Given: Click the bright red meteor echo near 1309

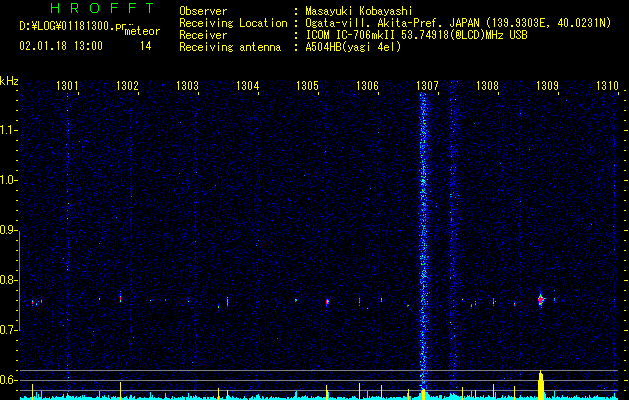Looking at the screenshot, I should [x=540, y=300].
